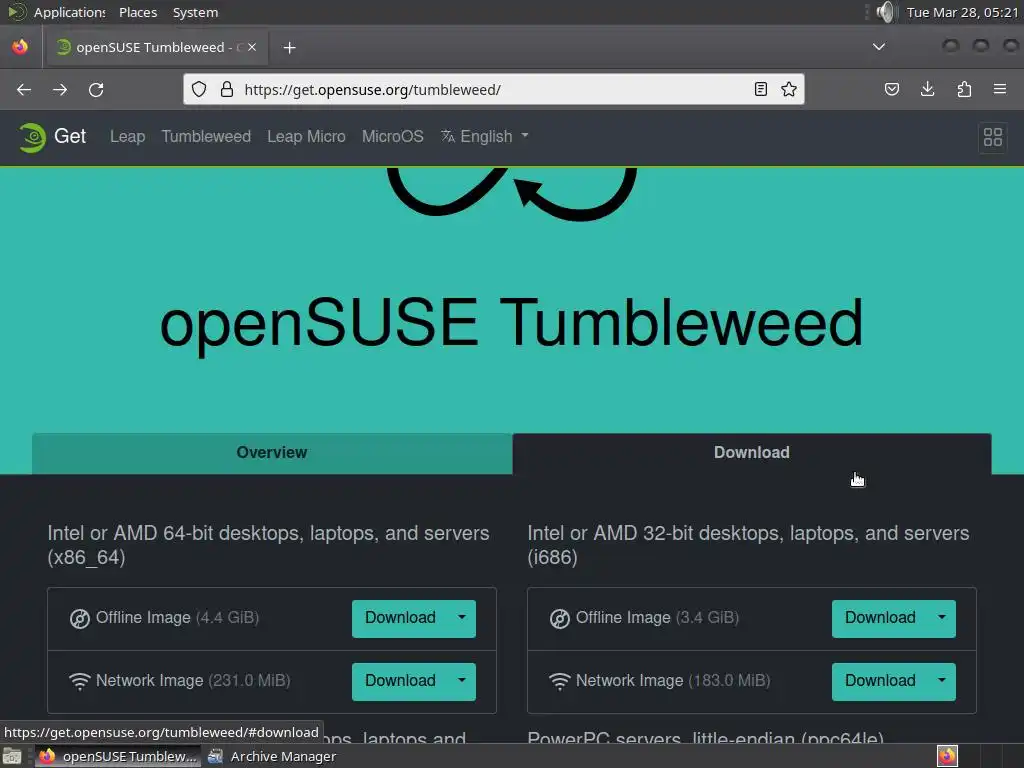Open the System menu

[x=195, y=12]
